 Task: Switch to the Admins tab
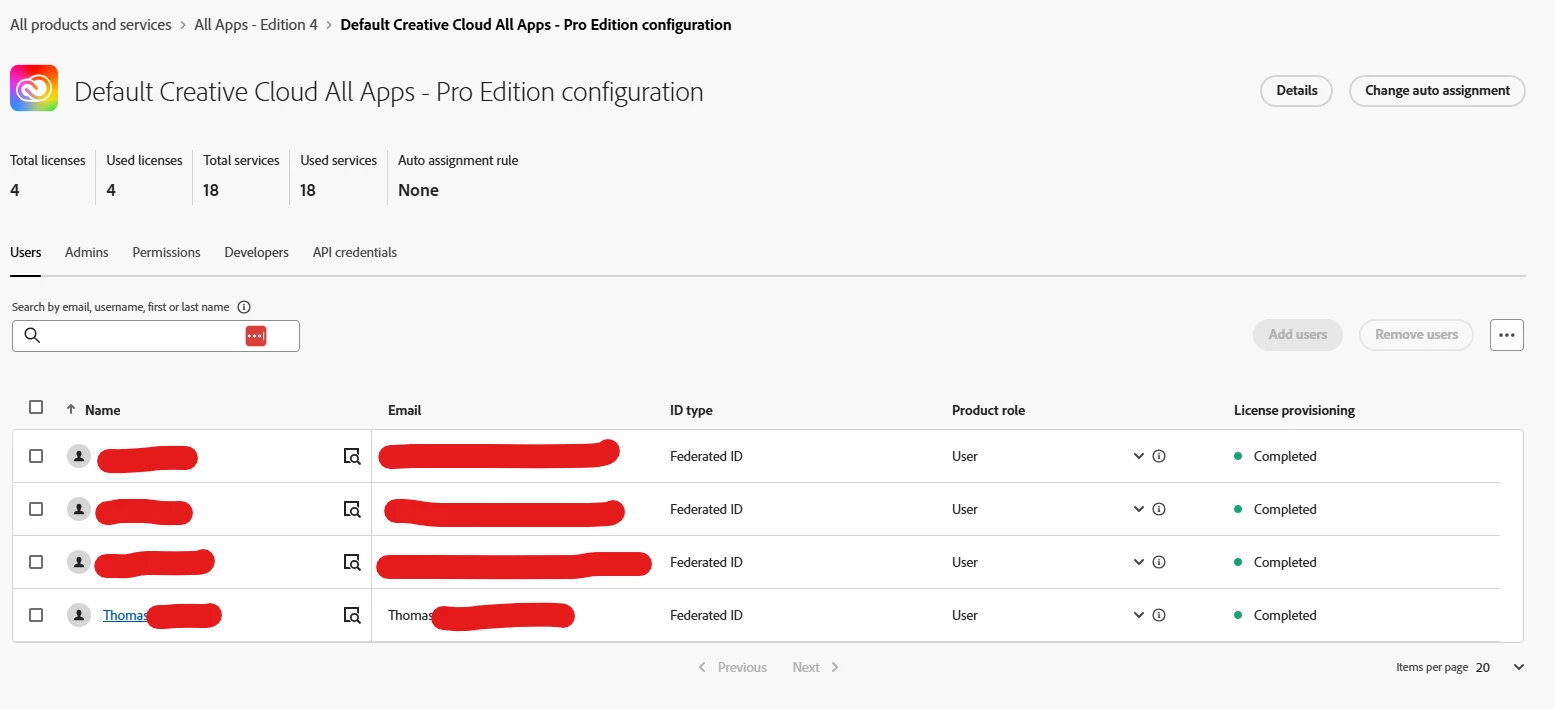(87, 252)
